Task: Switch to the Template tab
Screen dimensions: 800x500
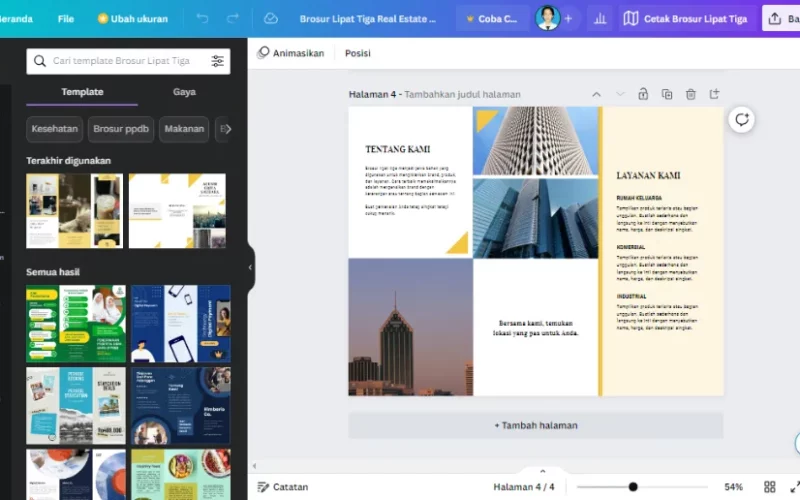Action: tap(82, 92)
